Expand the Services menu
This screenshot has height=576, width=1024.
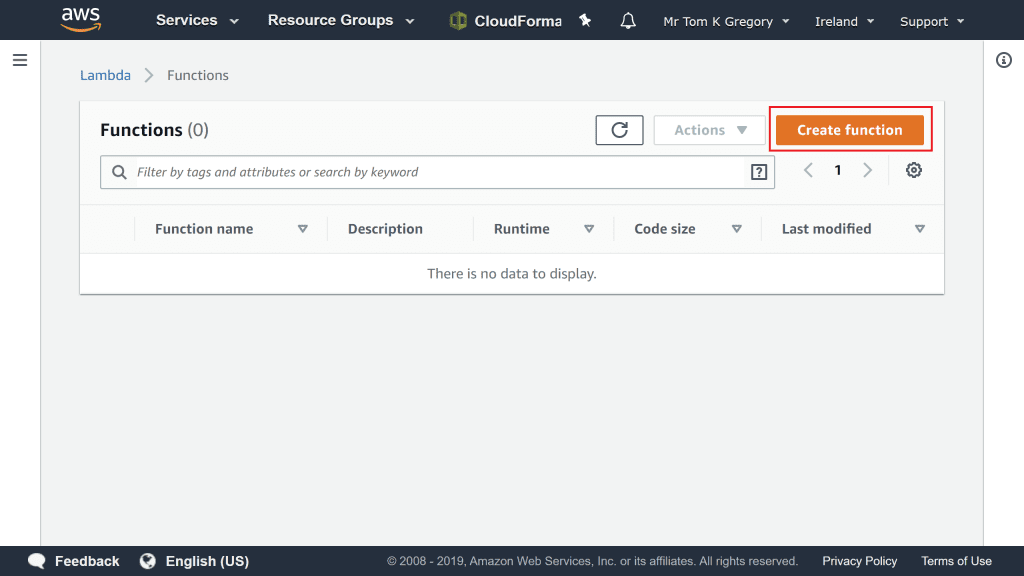pos(197,21)
